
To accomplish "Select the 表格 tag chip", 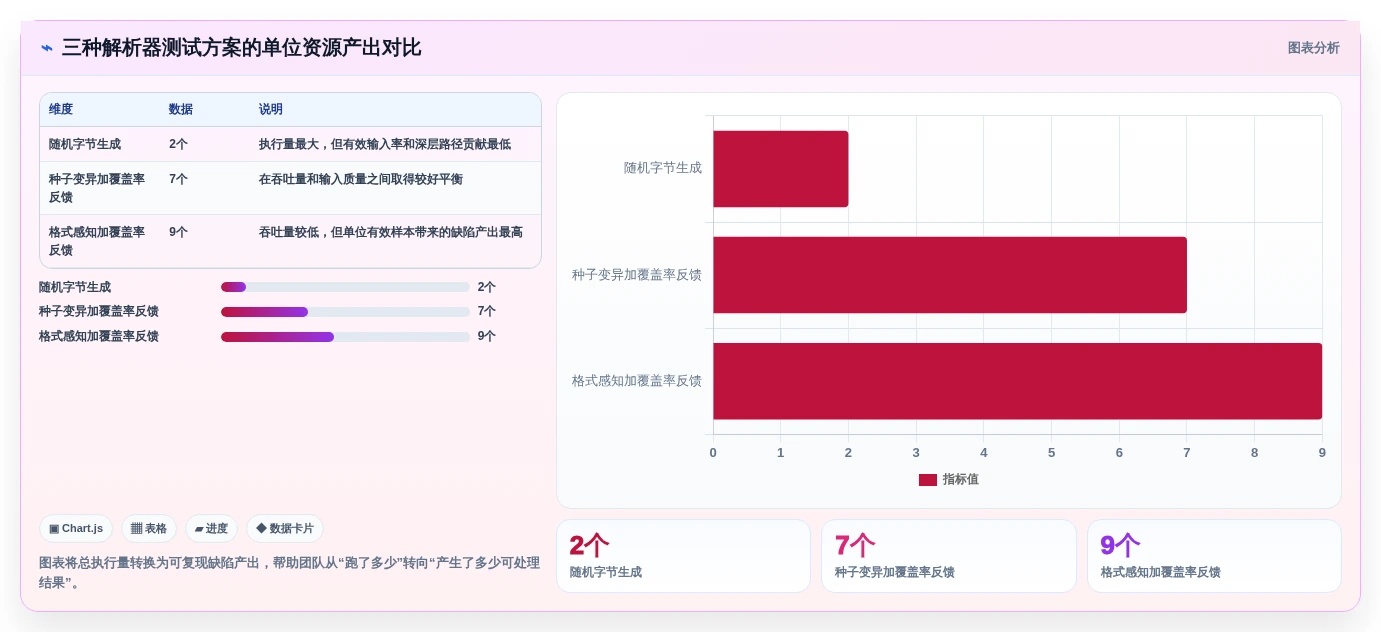I will point(149,528).
